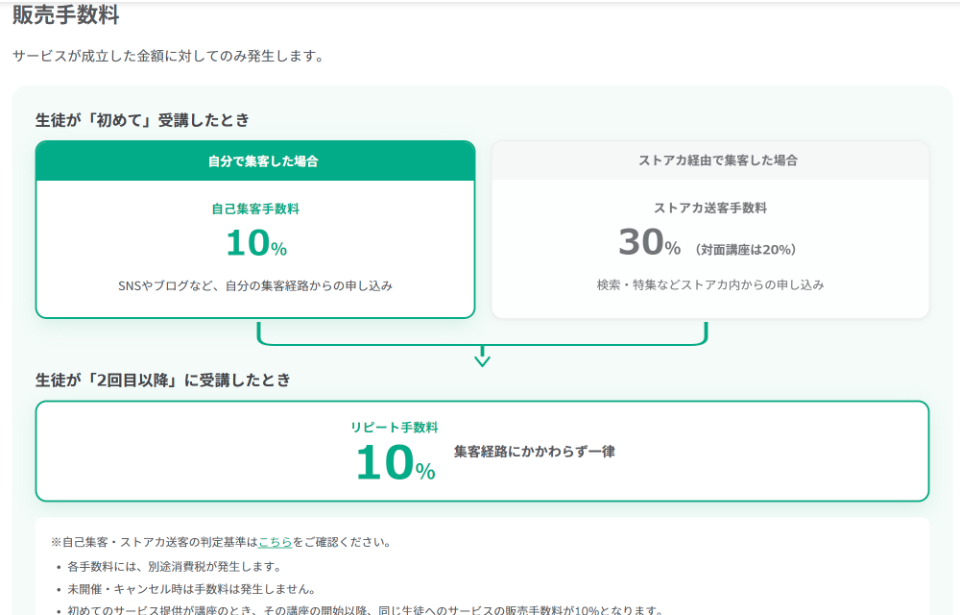Click the リピート手数料 label
This screenshot has width=960, height=615.
point(394,428)
